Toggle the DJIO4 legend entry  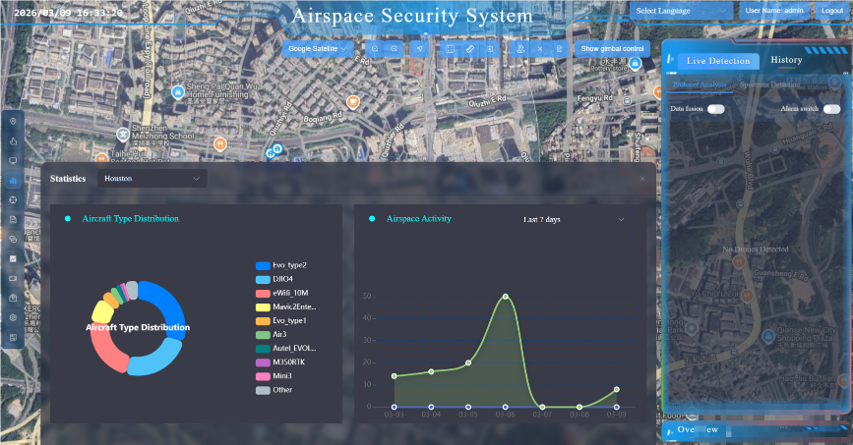[280, 279]
